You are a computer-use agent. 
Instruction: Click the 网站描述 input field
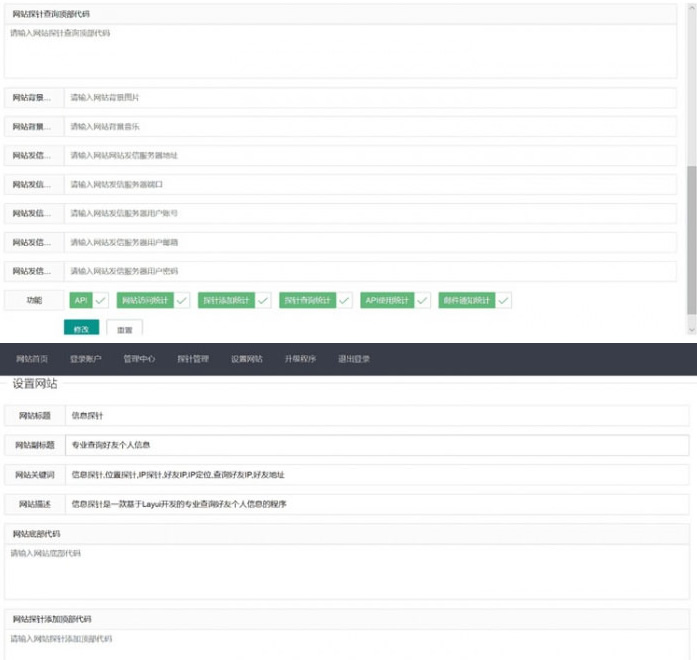[x=377, y=504]
